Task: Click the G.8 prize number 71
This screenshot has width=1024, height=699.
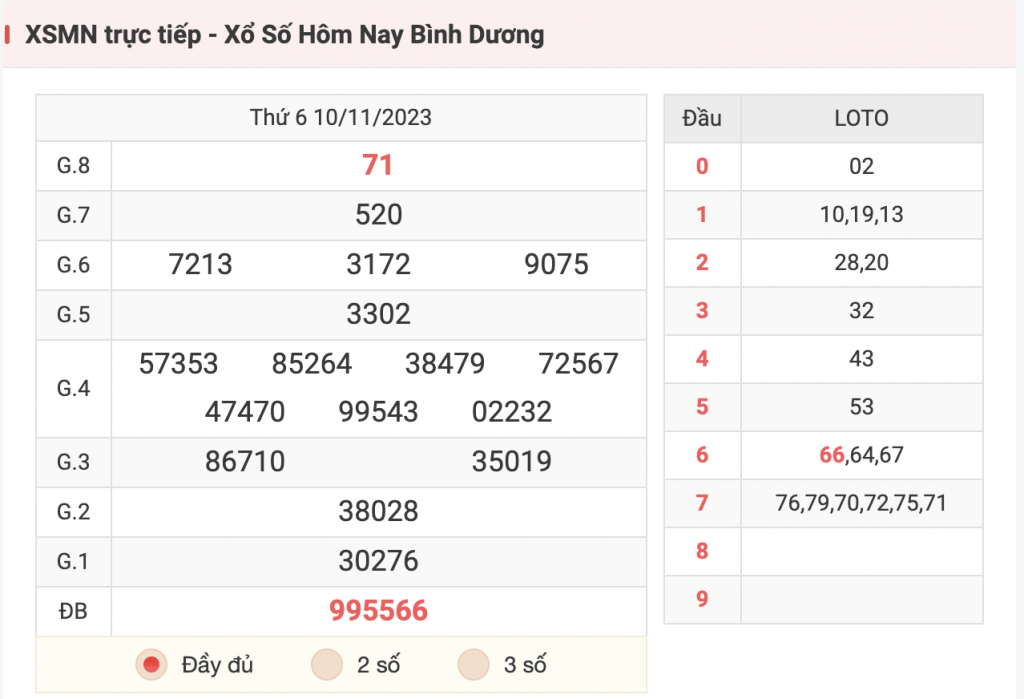Action: coord(377,165)
